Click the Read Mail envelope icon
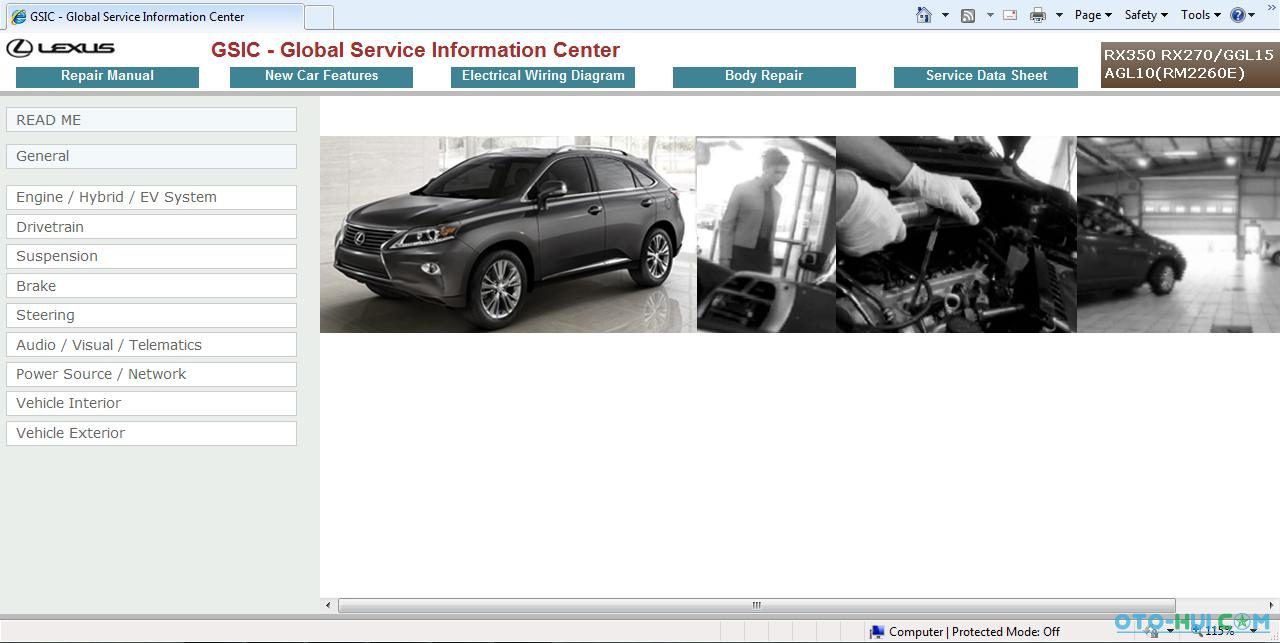This screenshot has width=1280, height=643. tap(1010, 15)
